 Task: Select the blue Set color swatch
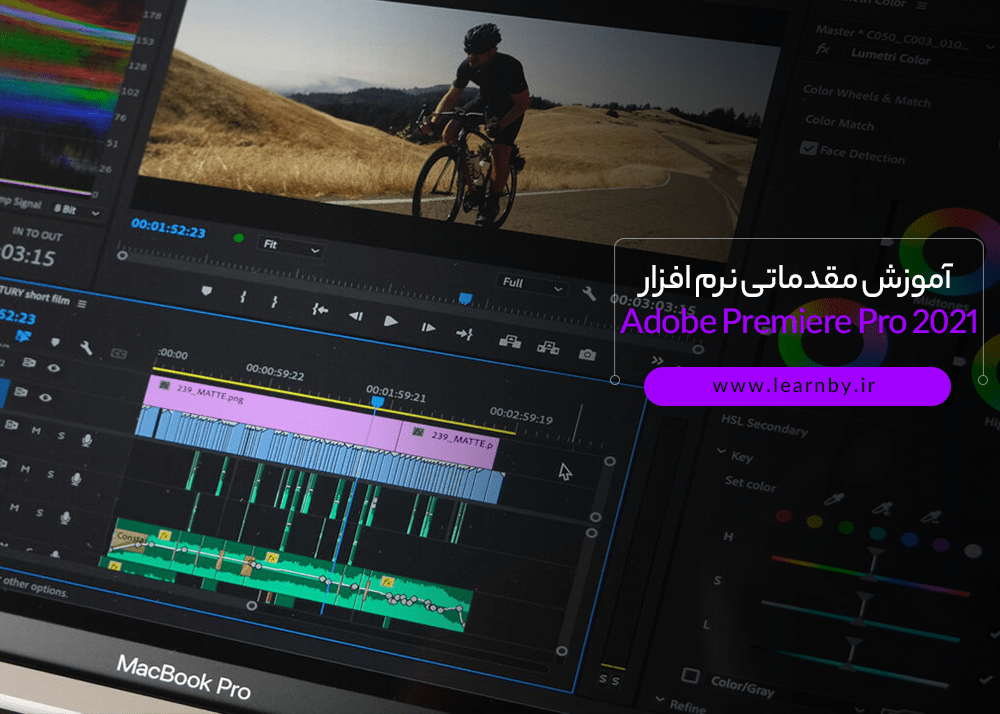(x=909, y=539)
